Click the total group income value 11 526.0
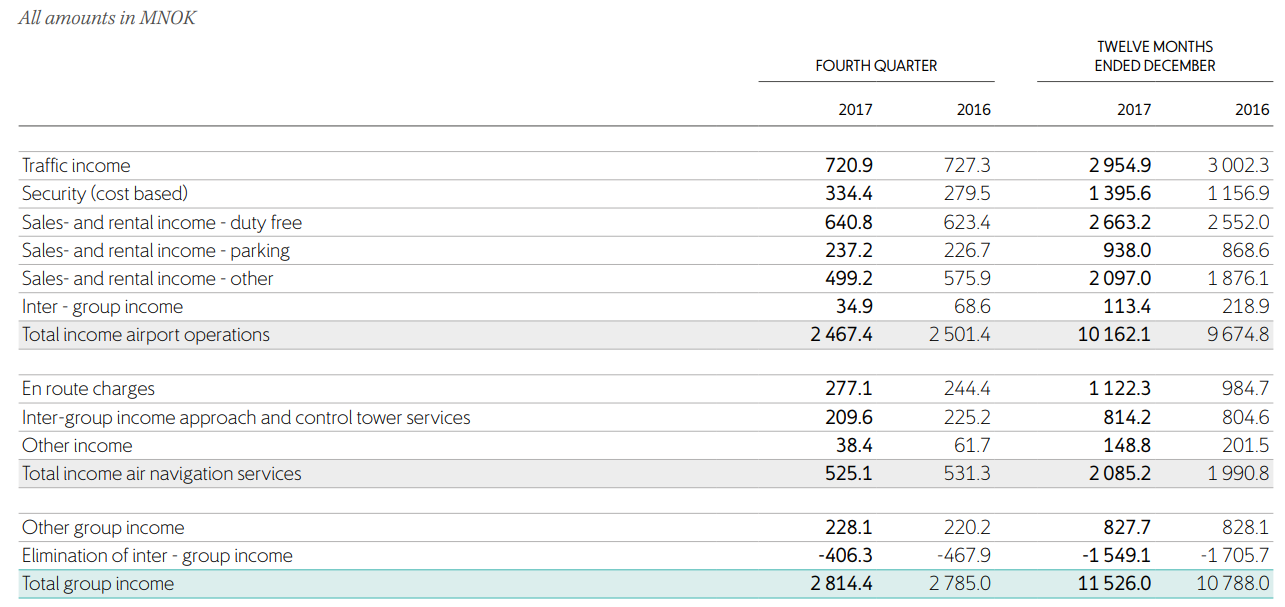 point(1114,584)
